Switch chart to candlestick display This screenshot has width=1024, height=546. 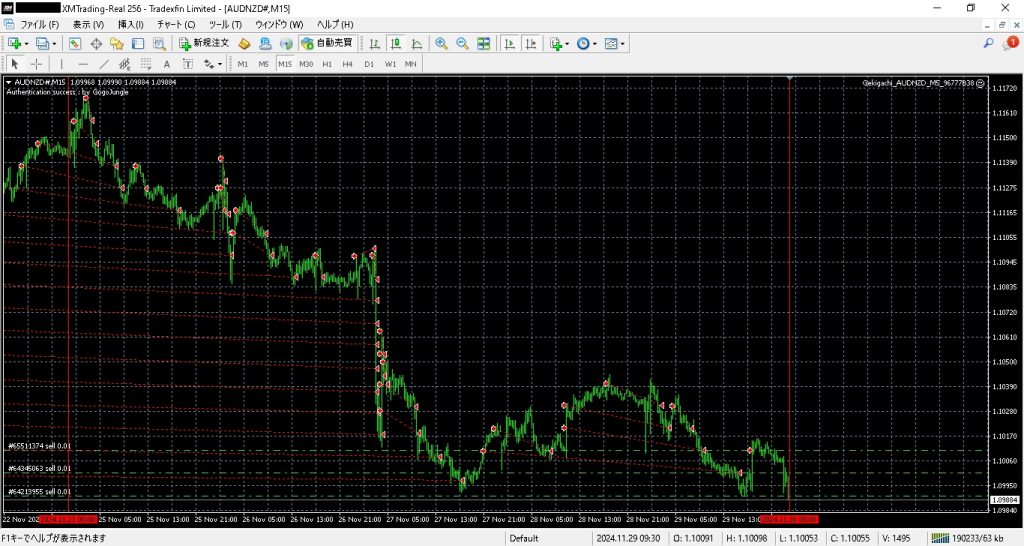pos(396,43)
